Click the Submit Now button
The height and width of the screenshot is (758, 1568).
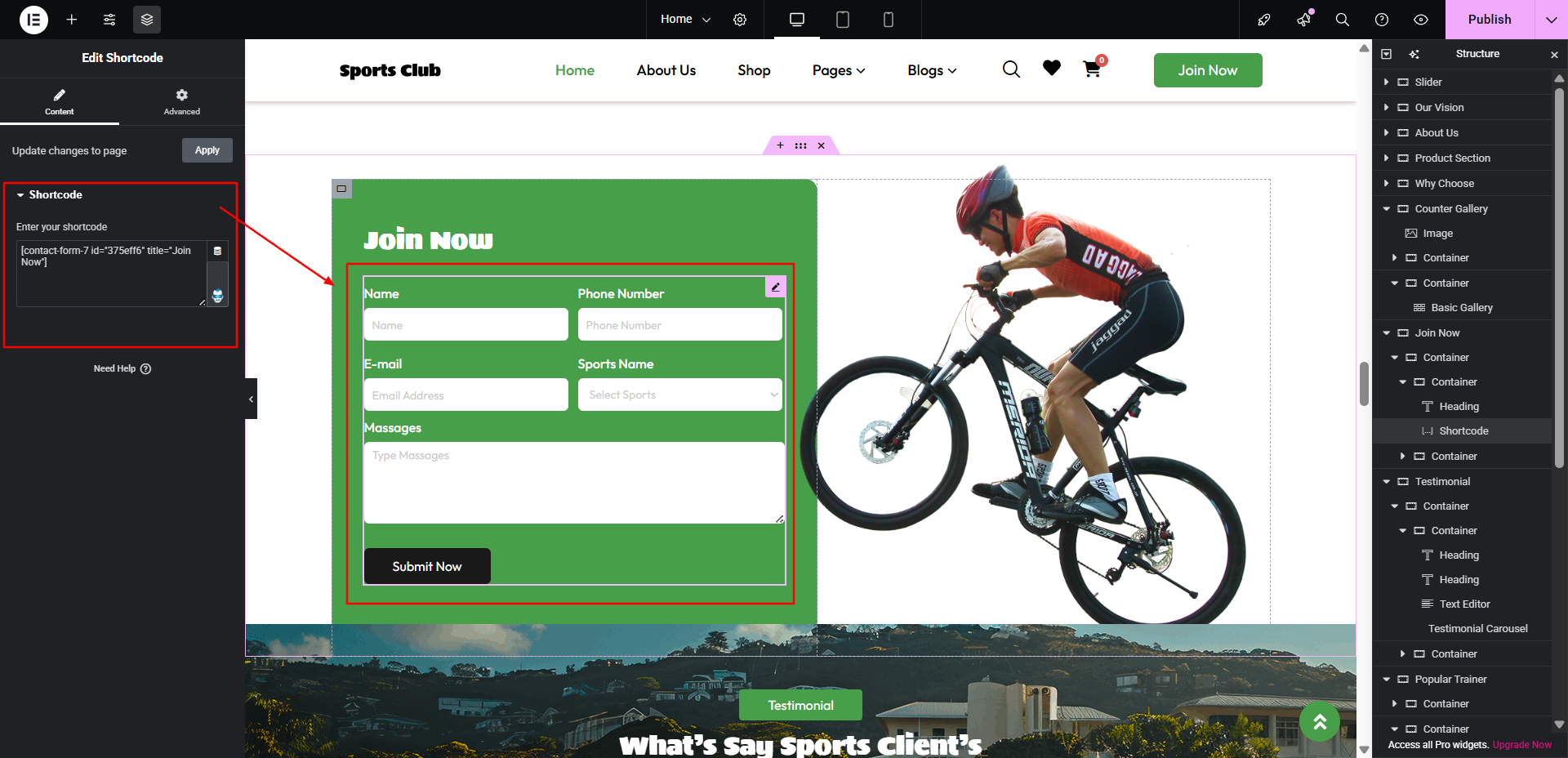(427, 566)
